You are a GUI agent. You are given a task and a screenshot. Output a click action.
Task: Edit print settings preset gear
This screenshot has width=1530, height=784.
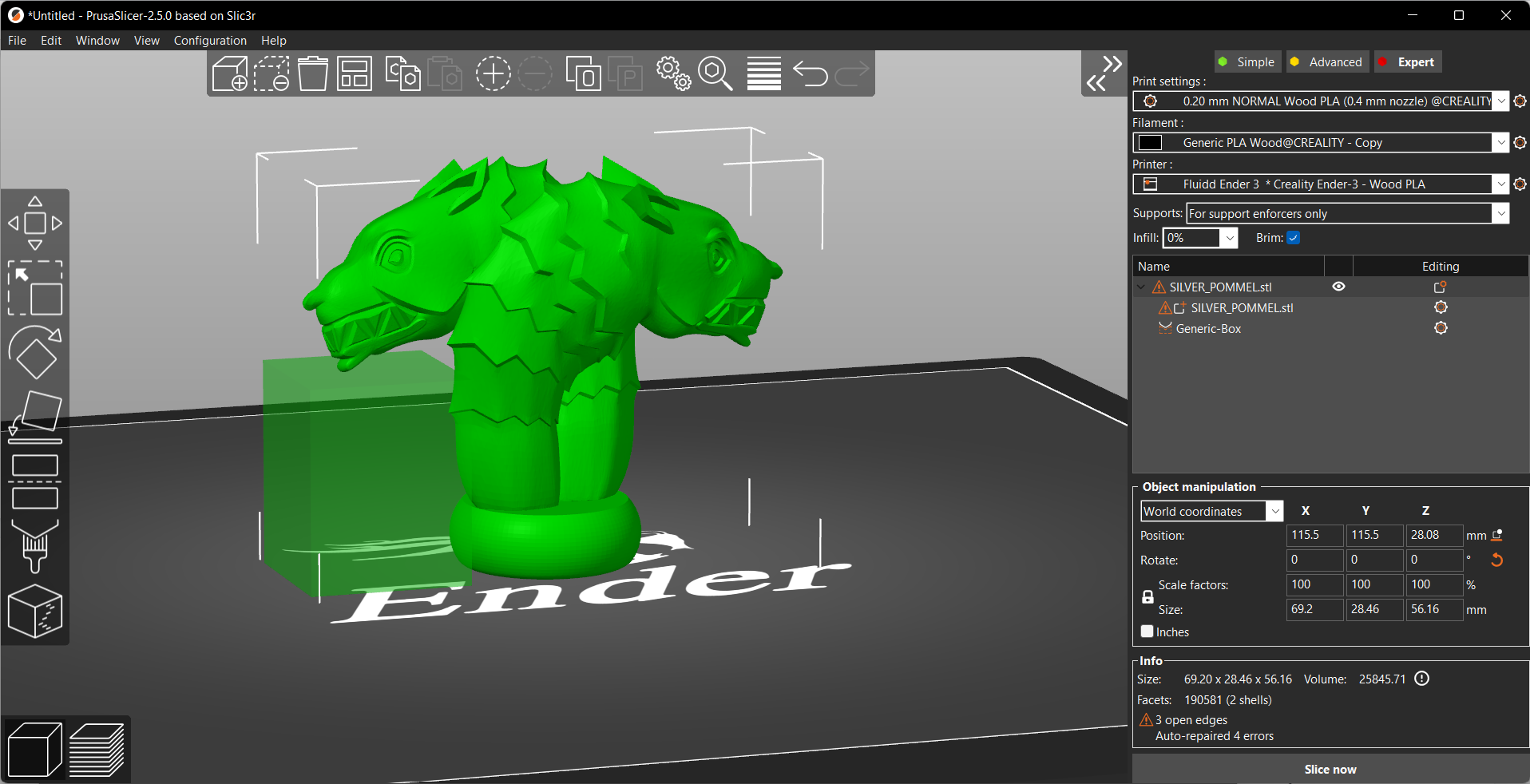point(1520,101)
